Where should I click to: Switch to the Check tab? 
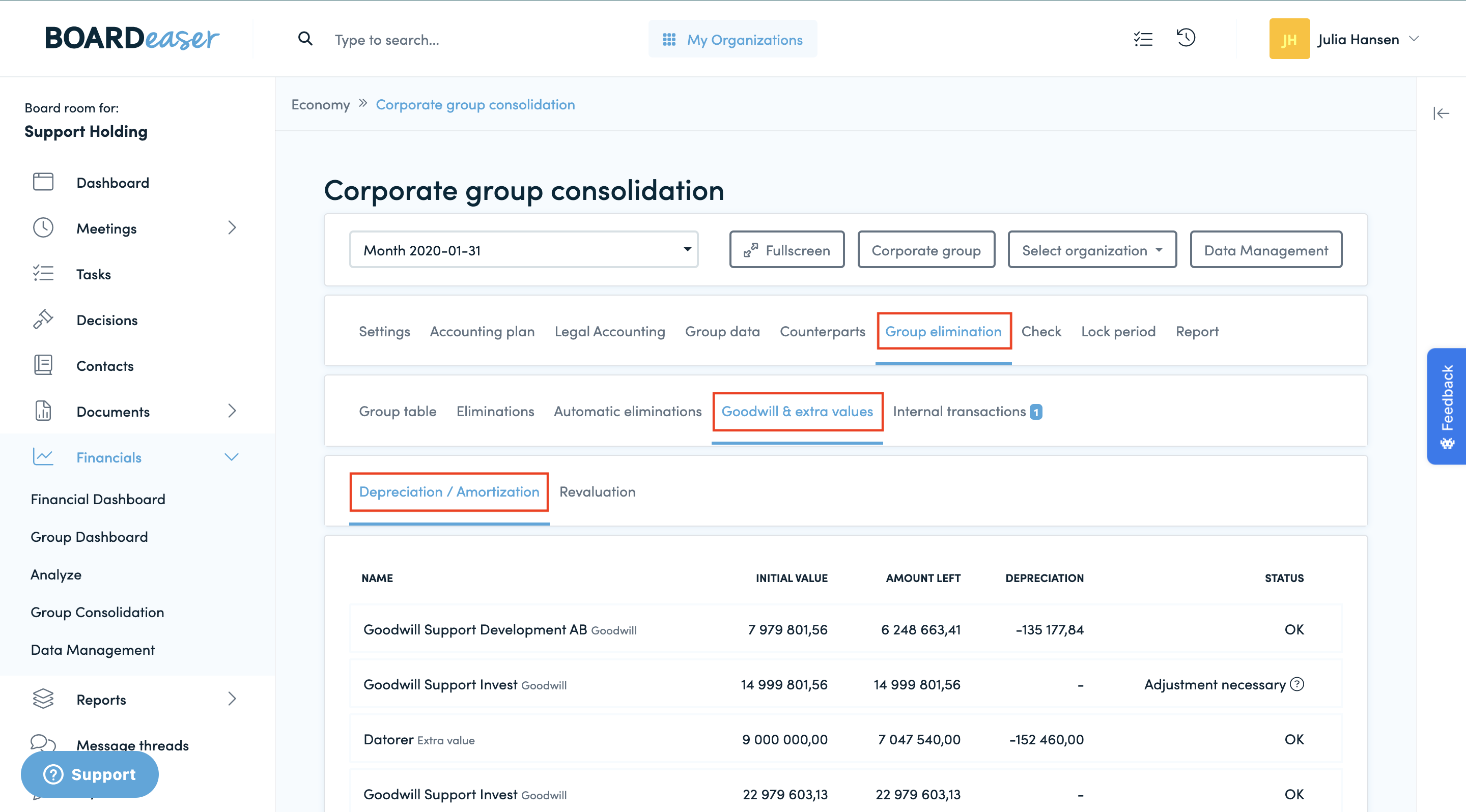(1041, 332)
